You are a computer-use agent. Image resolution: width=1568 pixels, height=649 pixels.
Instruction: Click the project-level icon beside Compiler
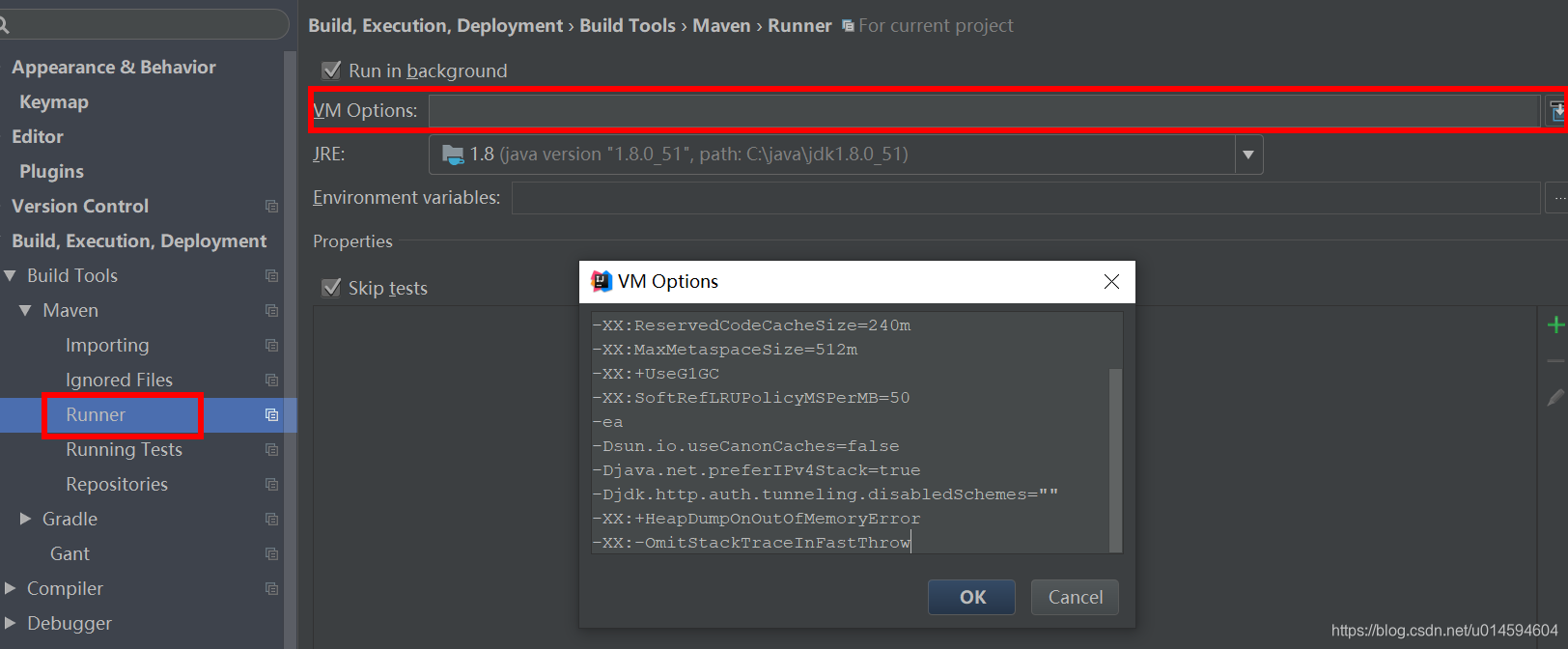(271, 589)
